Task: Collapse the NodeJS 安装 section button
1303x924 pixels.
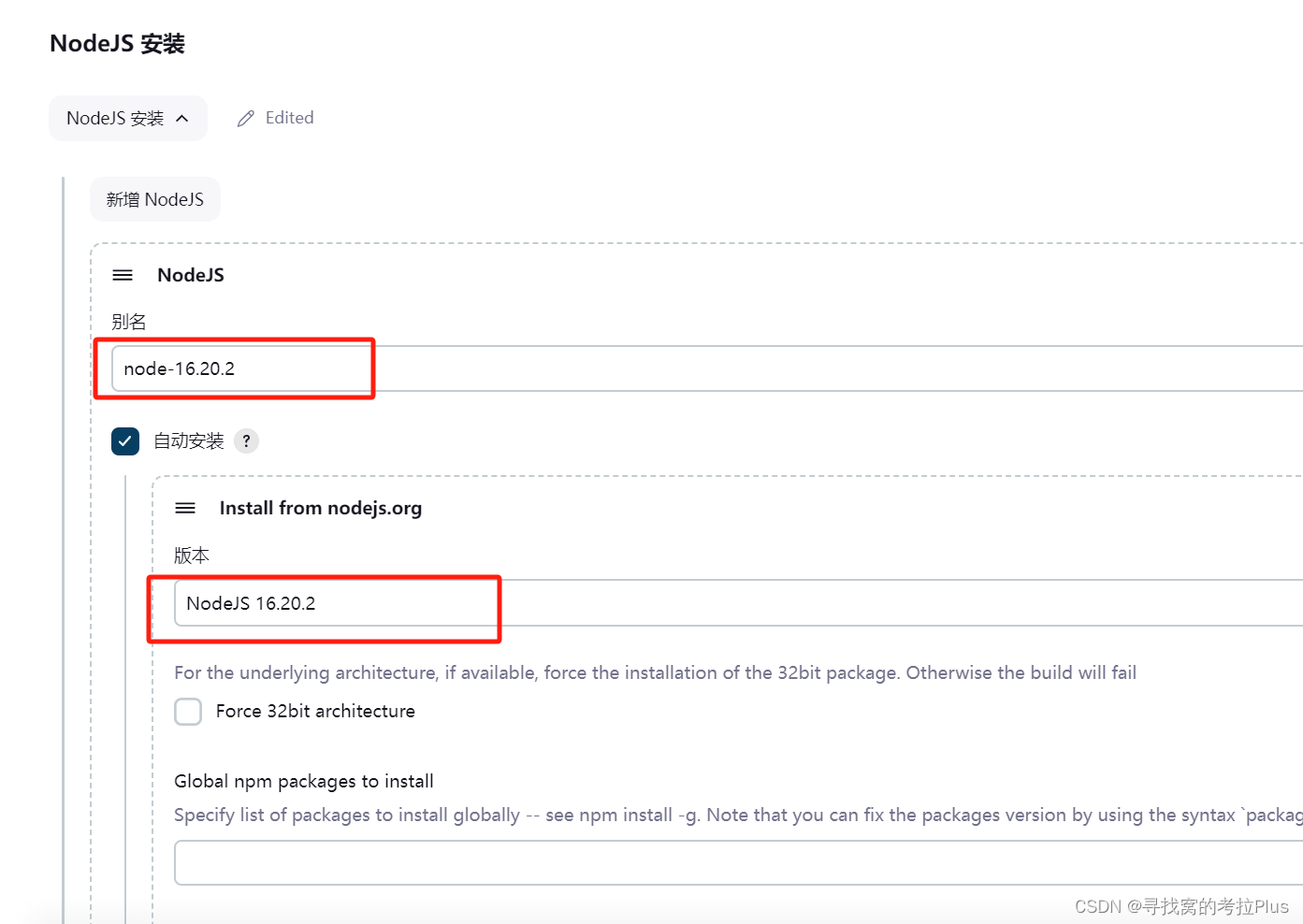Action: (x=128, y=119)
